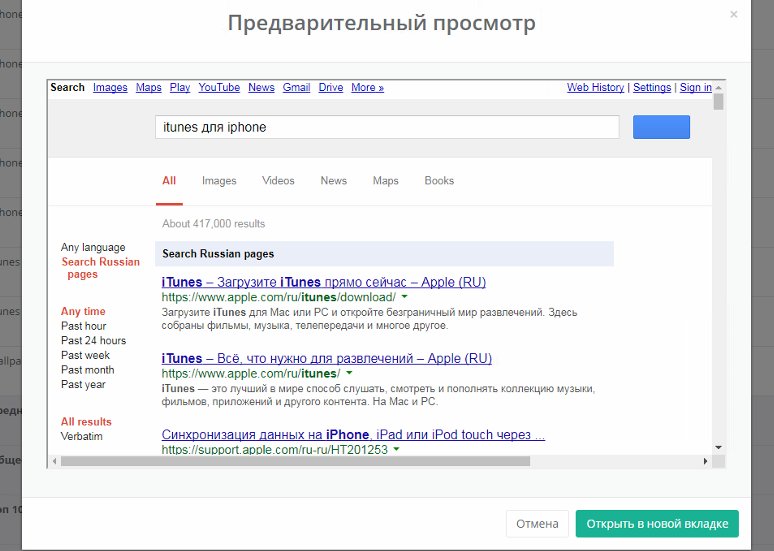Open the Drive link
The height and width of the screenshot is (551, 774).
point(331,87)
